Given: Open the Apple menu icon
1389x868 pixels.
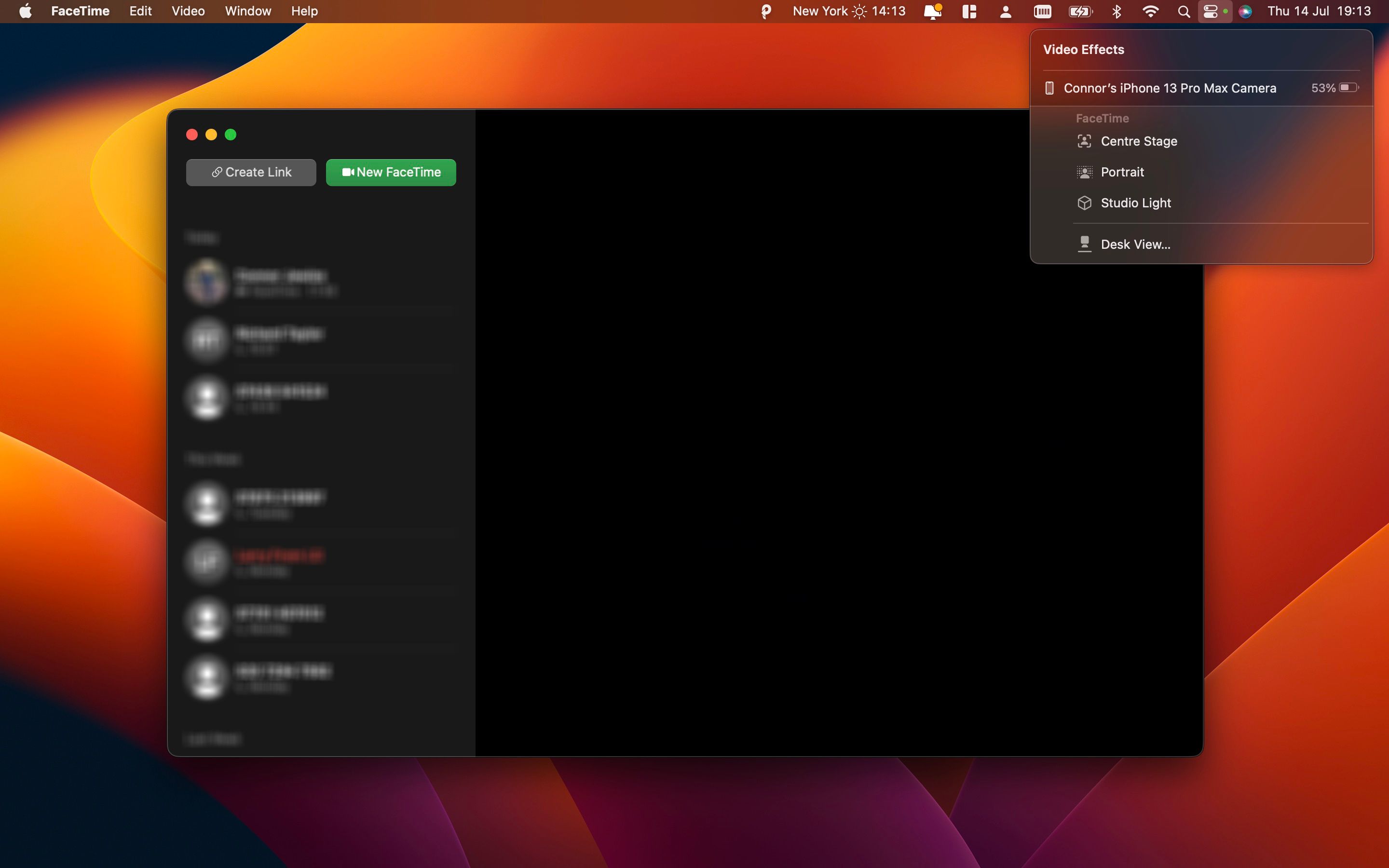Looking at the screenshot, I should (25, 11).
